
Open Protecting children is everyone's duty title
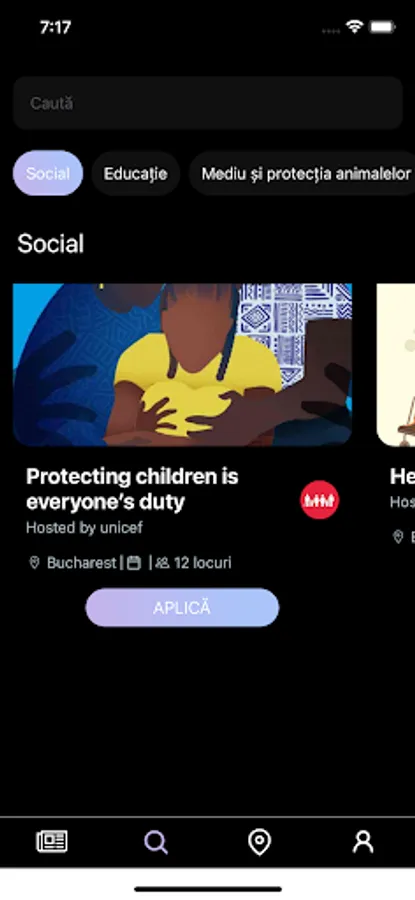(132, 489)
